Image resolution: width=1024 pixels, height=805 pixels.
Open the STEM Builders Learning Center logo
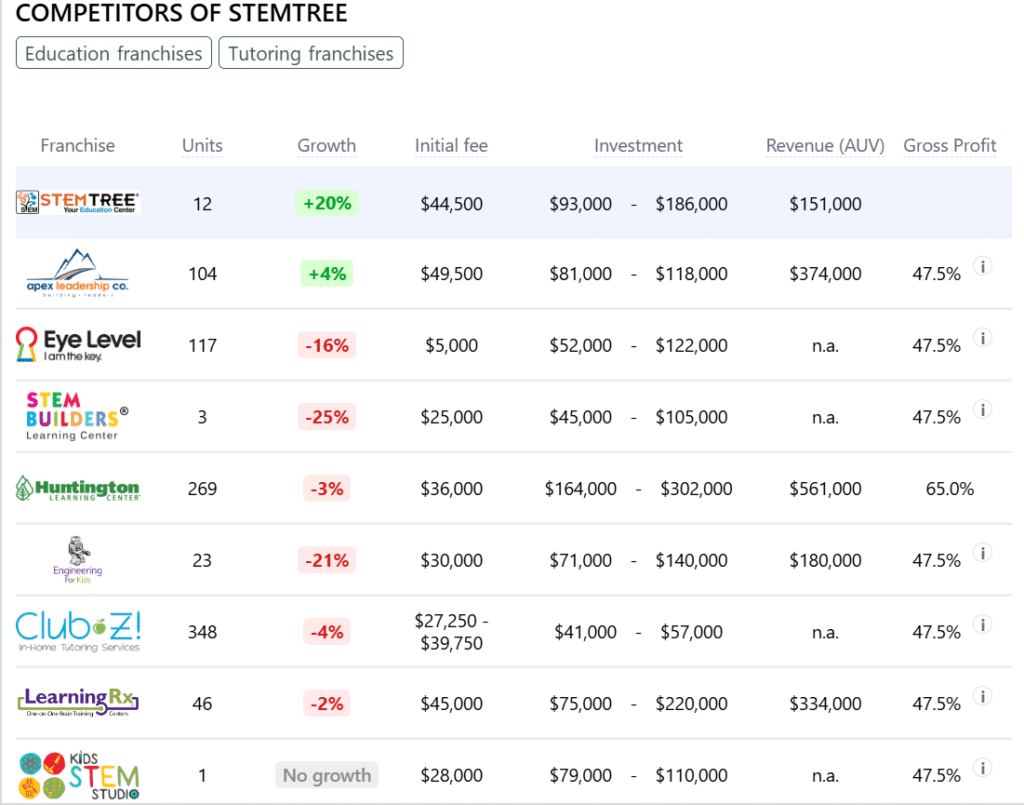tap(78, 417)
